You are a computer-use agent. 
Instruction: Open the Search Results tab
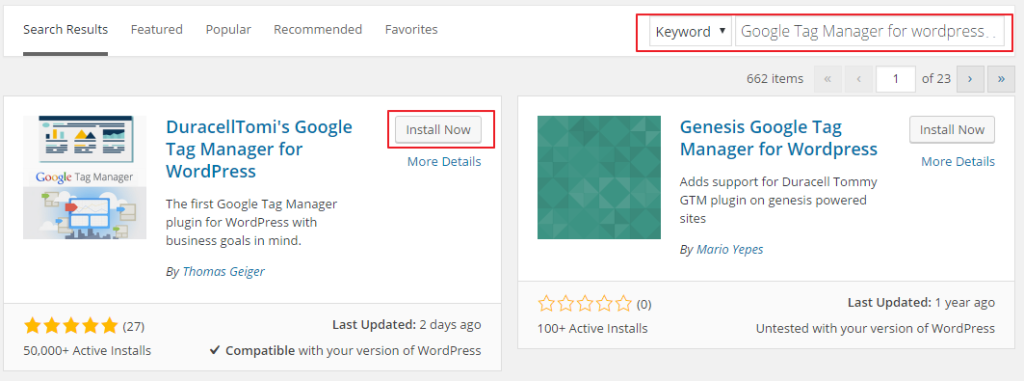pyautogui.click(x=65, y=29)
